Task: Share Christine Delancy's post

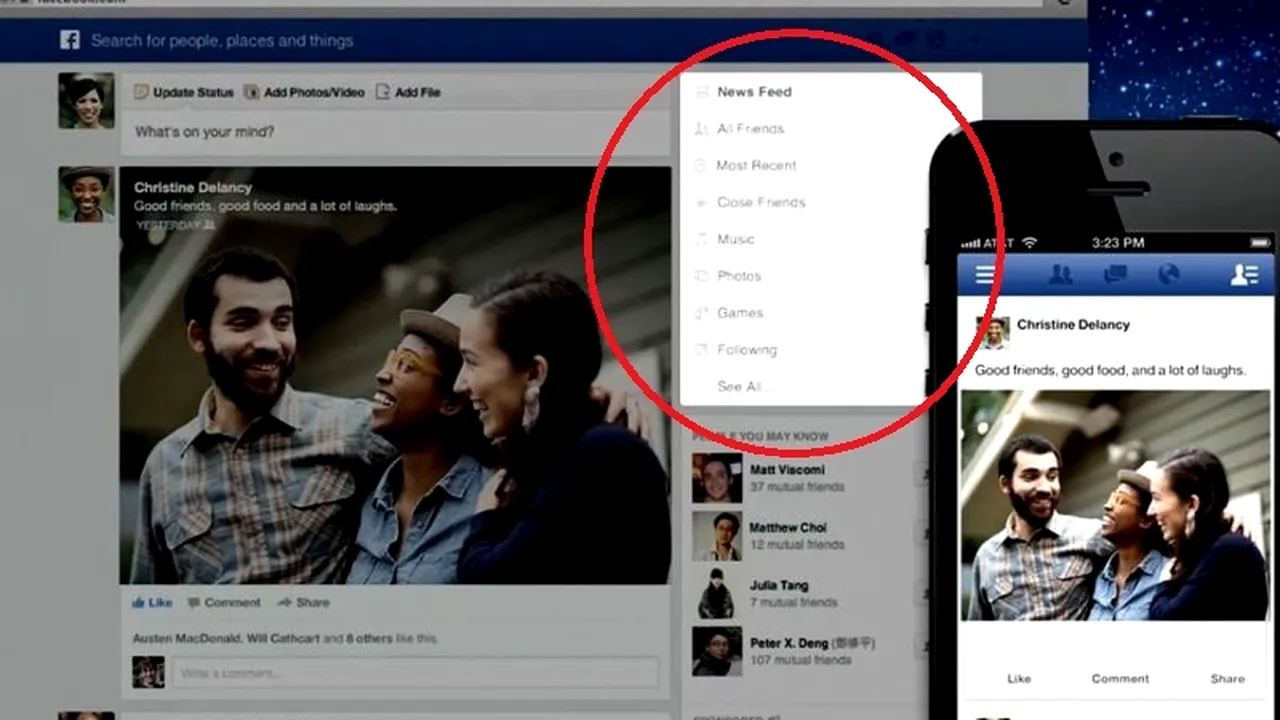Action: coord(303,602)
